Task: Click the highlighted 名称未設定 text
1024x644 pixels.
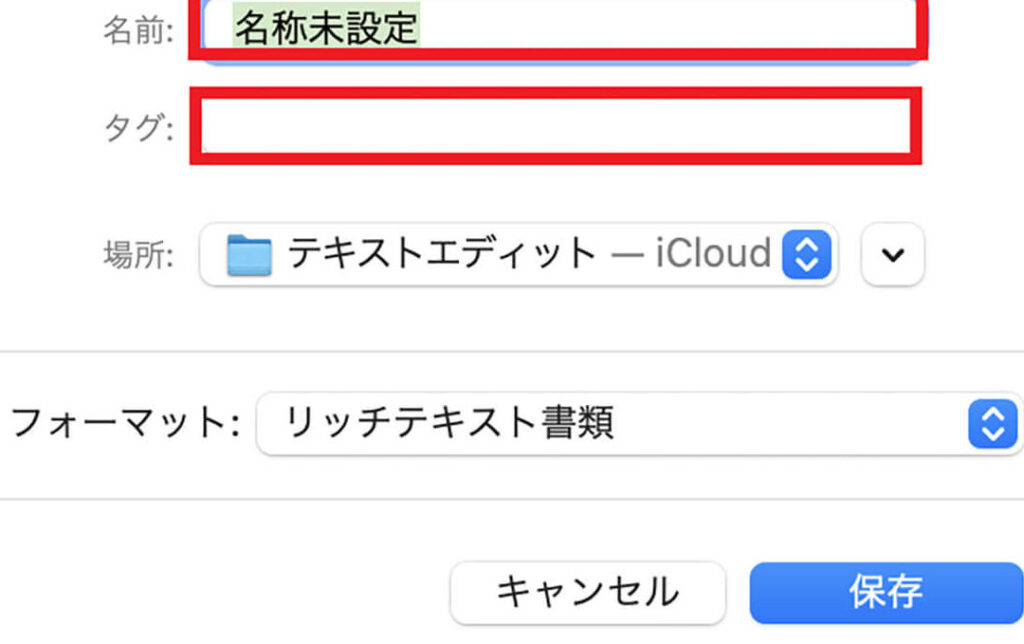Action: click(327, 28)
